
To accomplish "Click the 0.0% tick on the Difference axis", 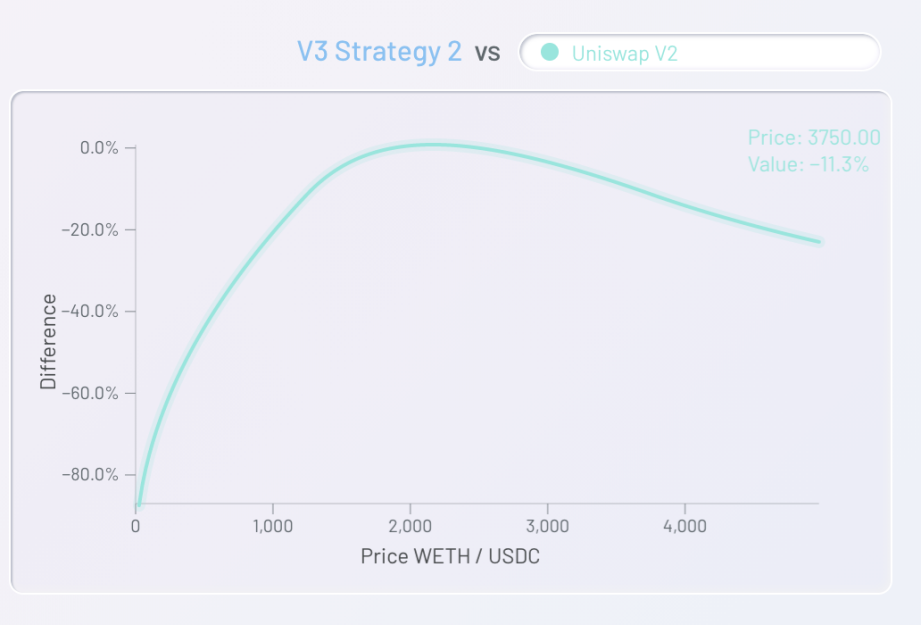I will (x=99, y=147).
